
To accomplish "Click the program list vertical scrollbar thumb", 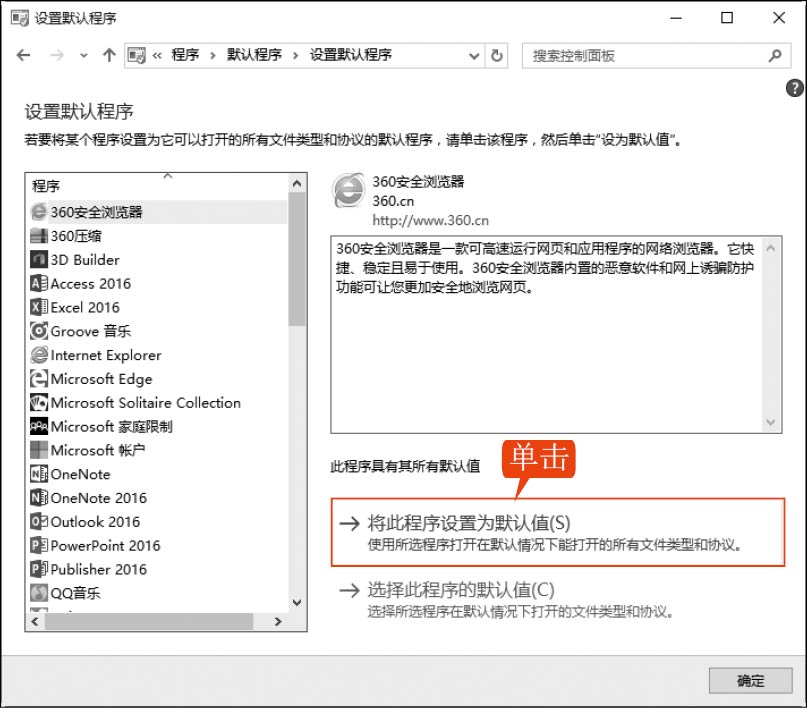I will pyautogui.click(x=296, y=259).
